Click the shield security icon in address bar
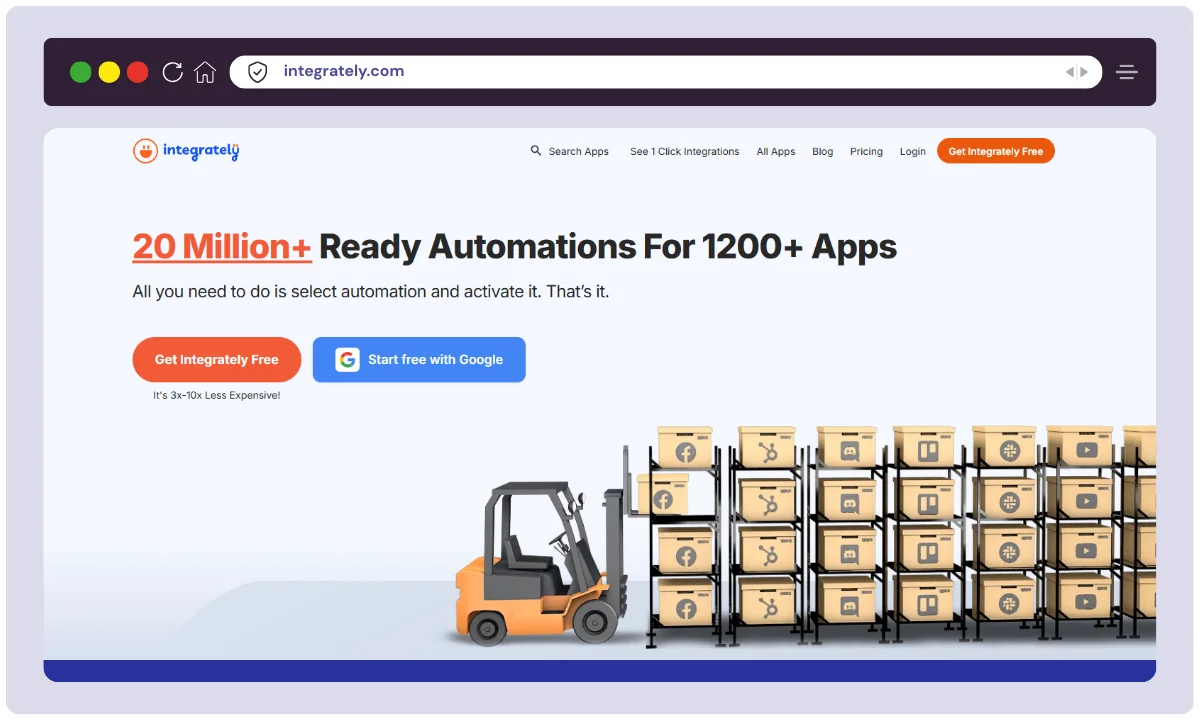 [x=258, y=72]
